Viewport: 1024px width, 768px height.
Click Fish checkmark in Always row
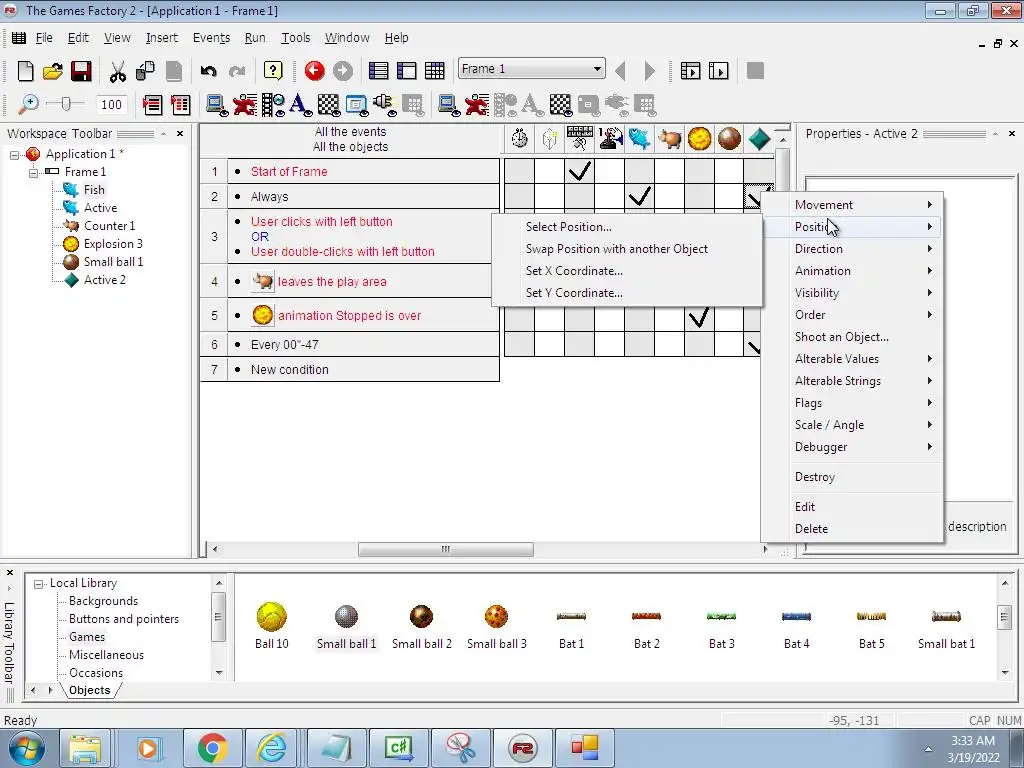(639, 196)
